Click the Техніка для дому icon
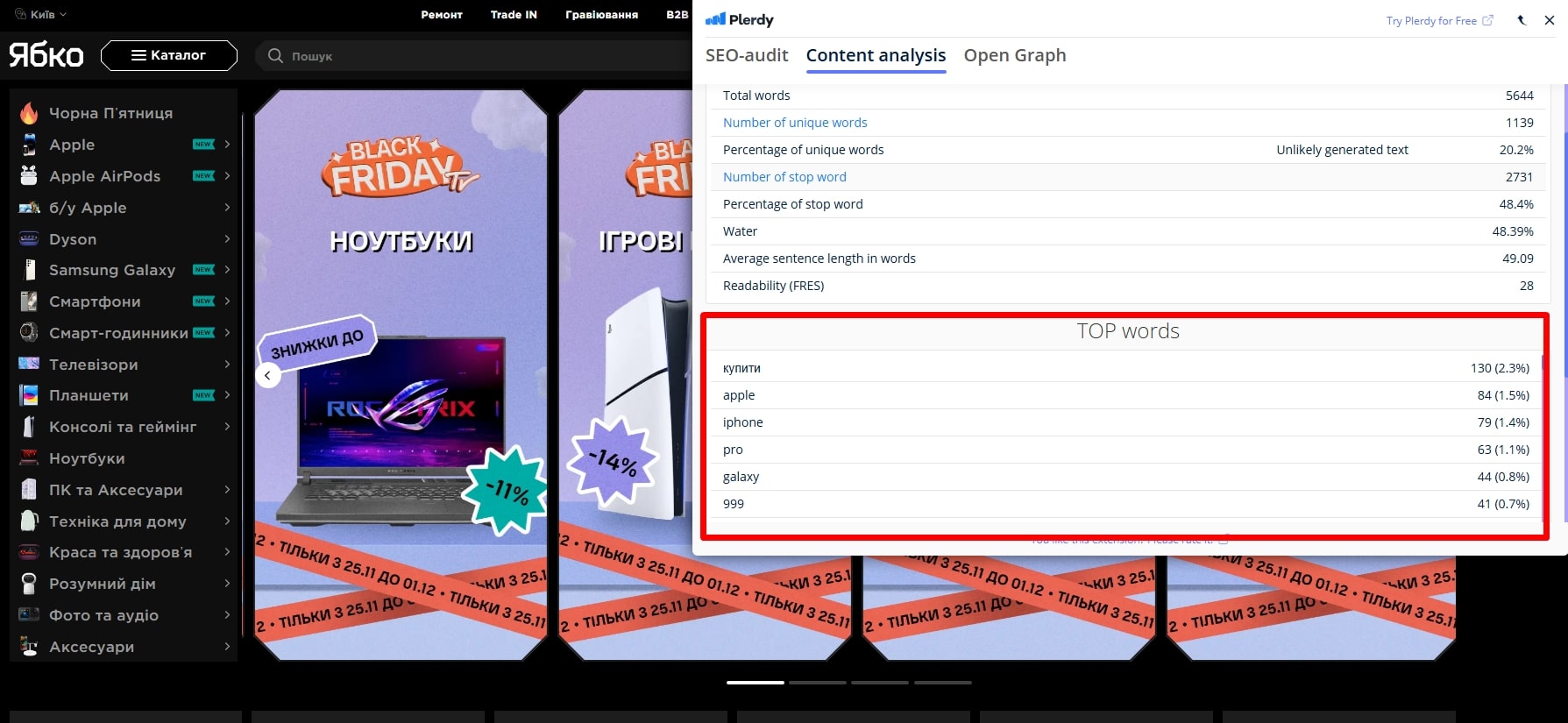1568x723 pixels. 29,521
